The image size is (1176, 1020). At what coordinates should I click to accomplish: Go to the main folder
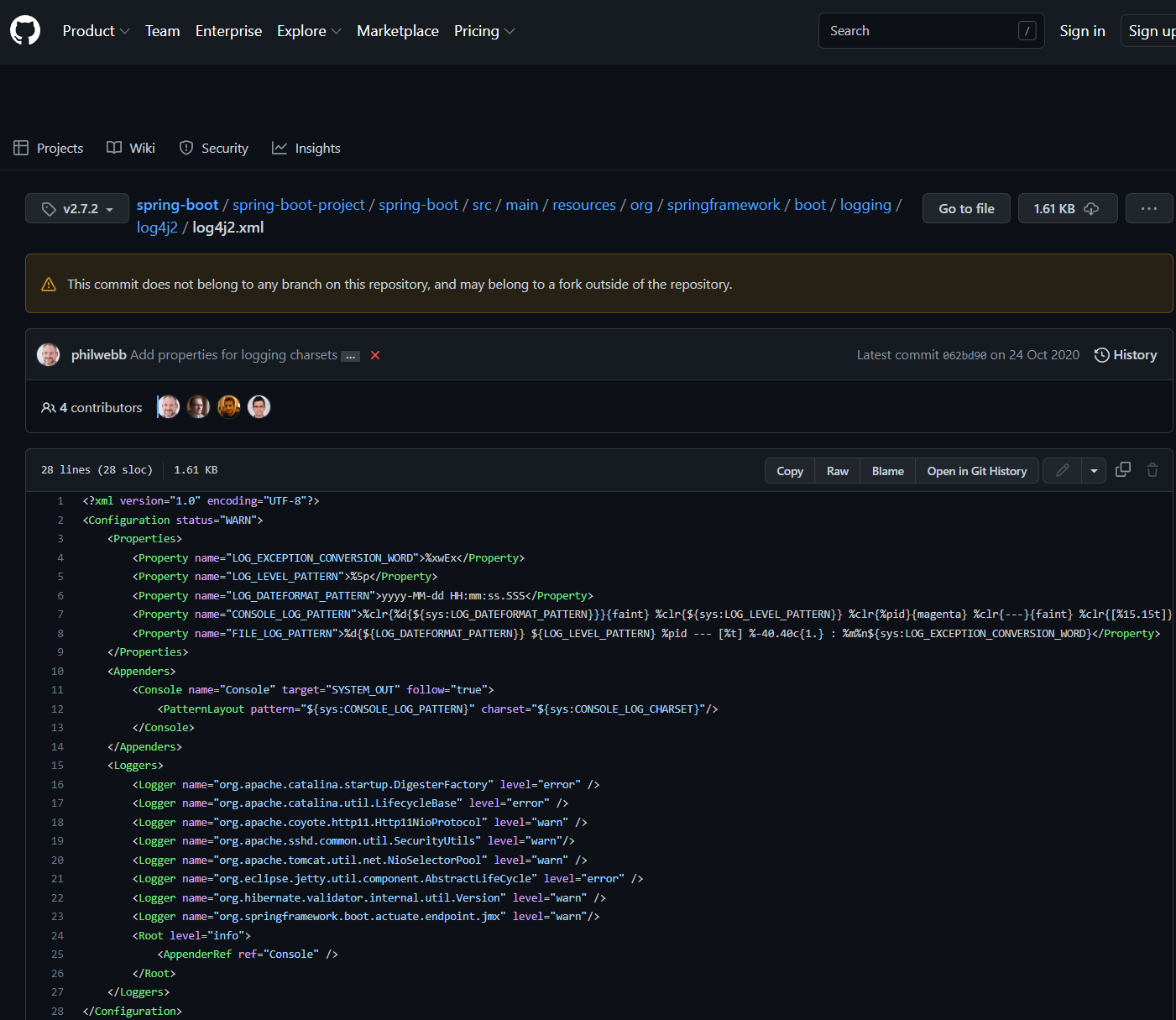(x=521, y=205)
